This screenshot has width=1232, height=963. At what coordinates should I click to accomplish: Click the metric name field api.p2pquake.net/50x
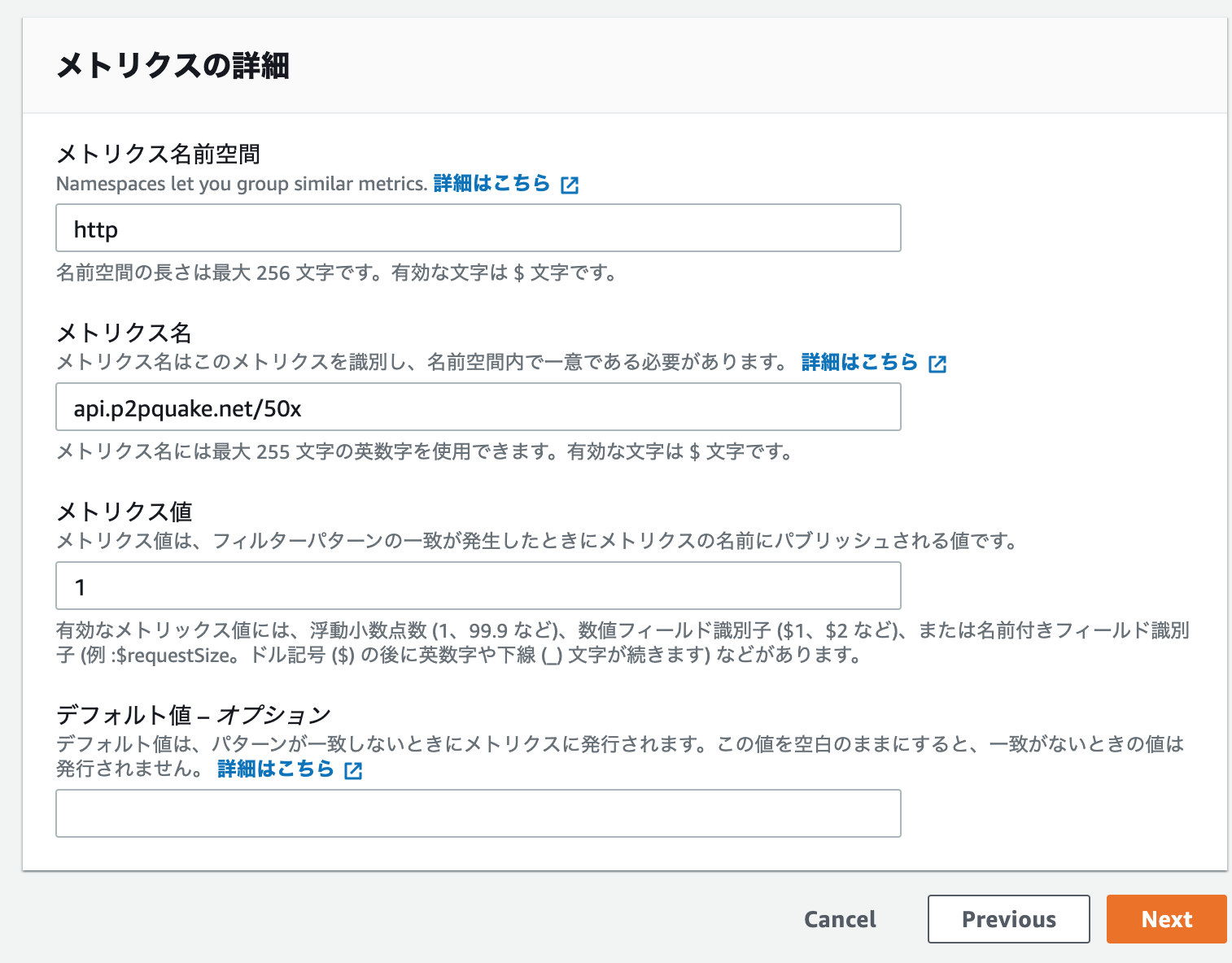478,407
